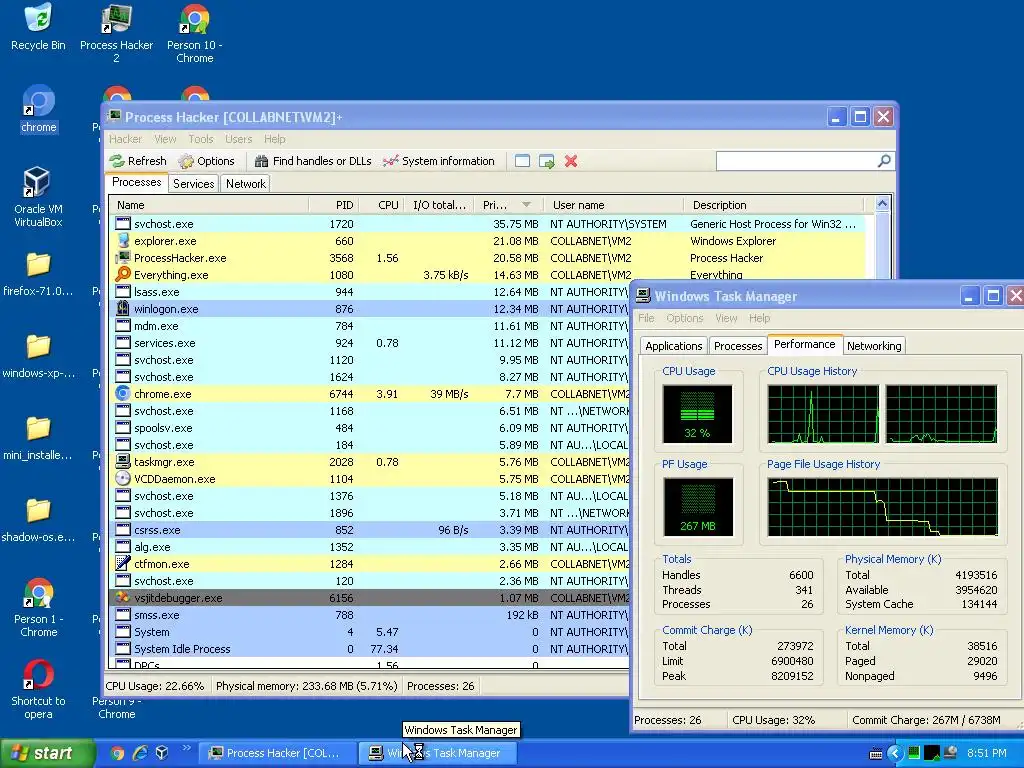Sort by the CPU column header
Image resolution: width=1024 pixels, height=768 pixels.
tap(381, 205)
